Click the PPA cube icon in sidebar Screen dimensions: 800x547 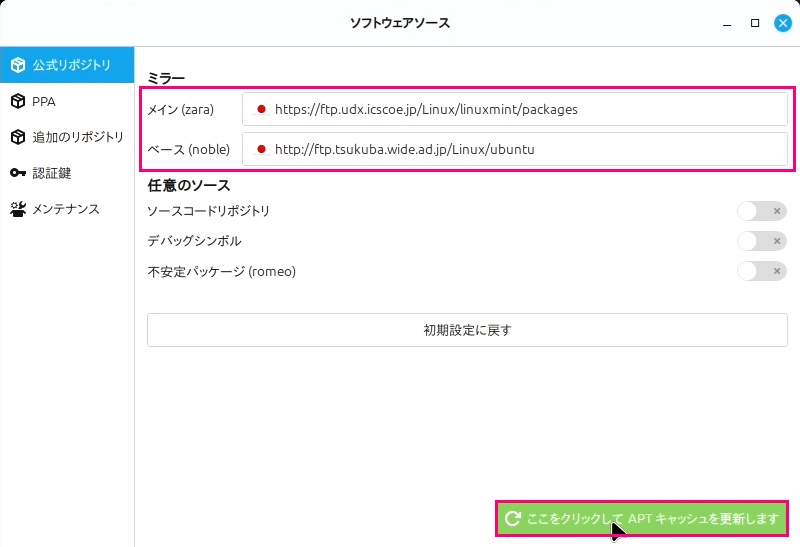pos(18,101)
